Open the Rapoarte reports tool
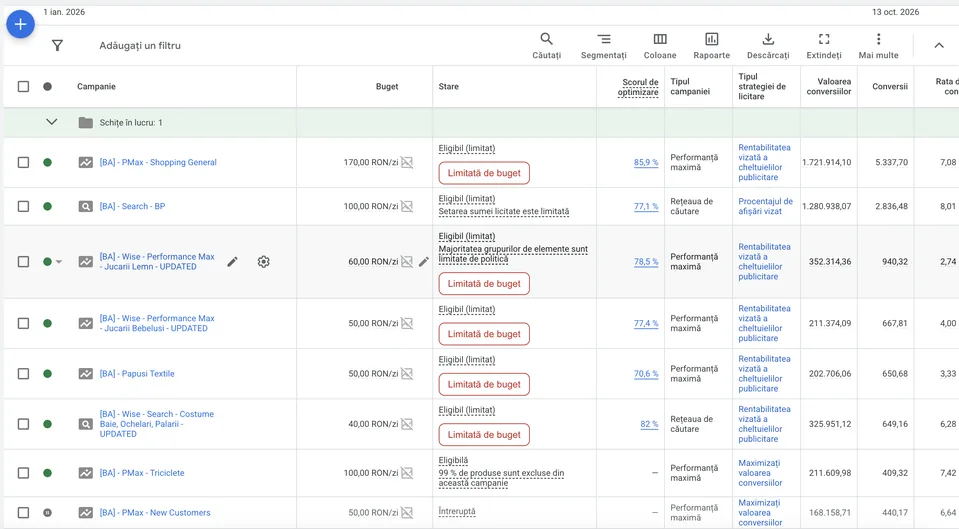Screen dimensions: 959x529 711,46
